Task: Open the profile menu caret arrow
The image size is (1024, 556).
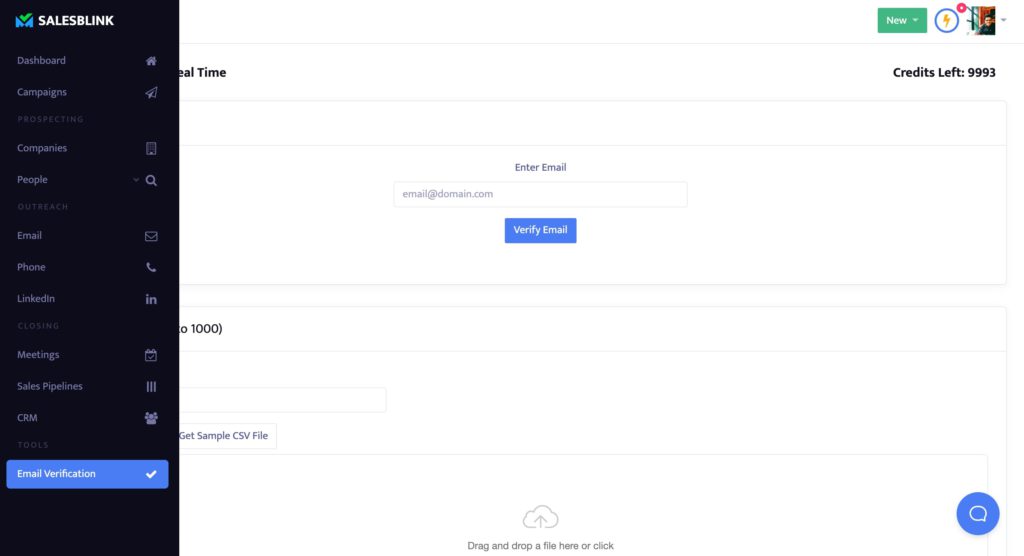Action: pyautogui.click(x=1004, y=20)
